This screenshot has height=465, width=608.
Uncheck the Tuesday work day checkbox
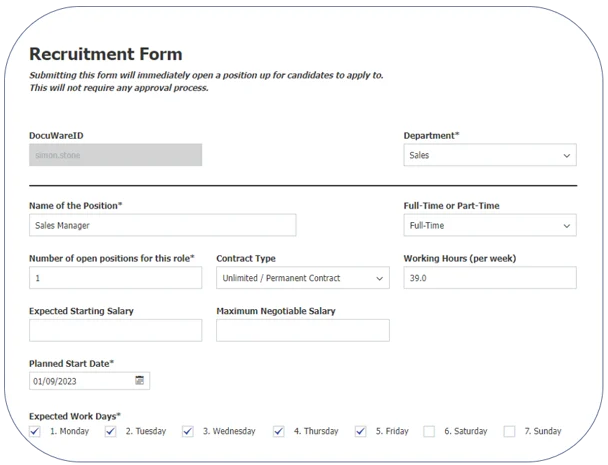click(x=112, y=431)
